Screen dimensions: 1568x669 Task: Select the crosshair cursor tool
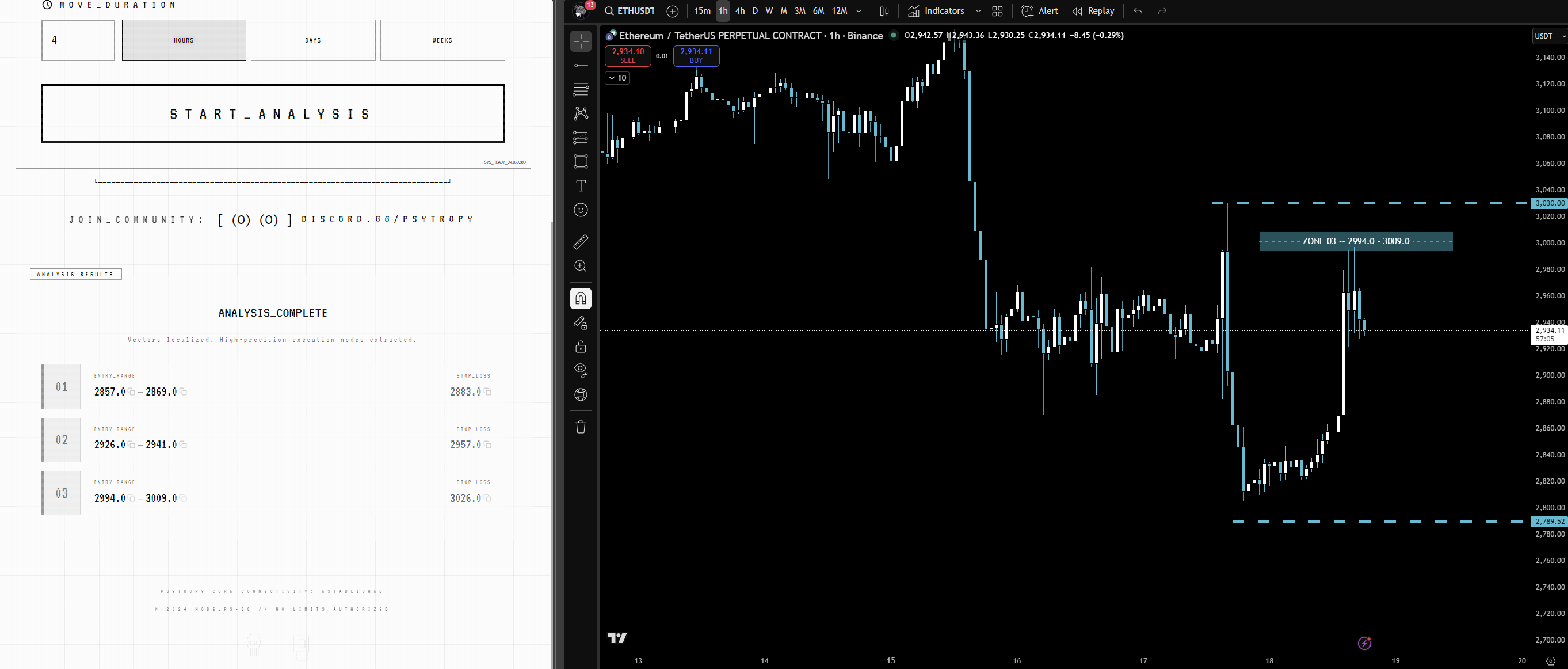[x=581, y=41]
